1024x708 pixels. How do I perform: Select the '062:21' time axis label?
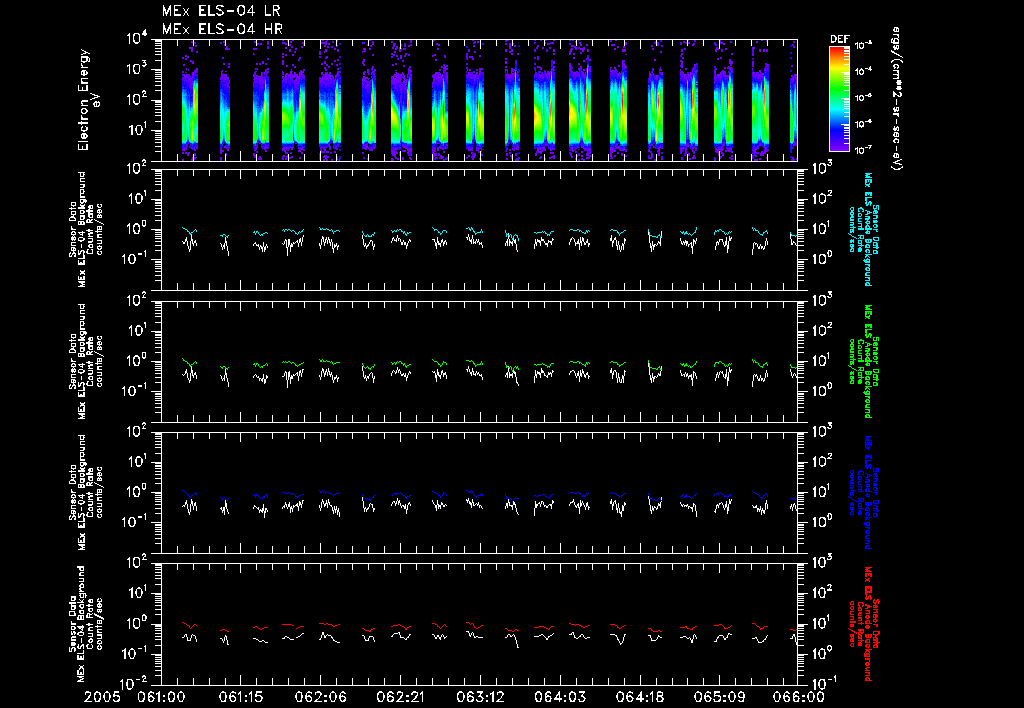click(400, 698)
